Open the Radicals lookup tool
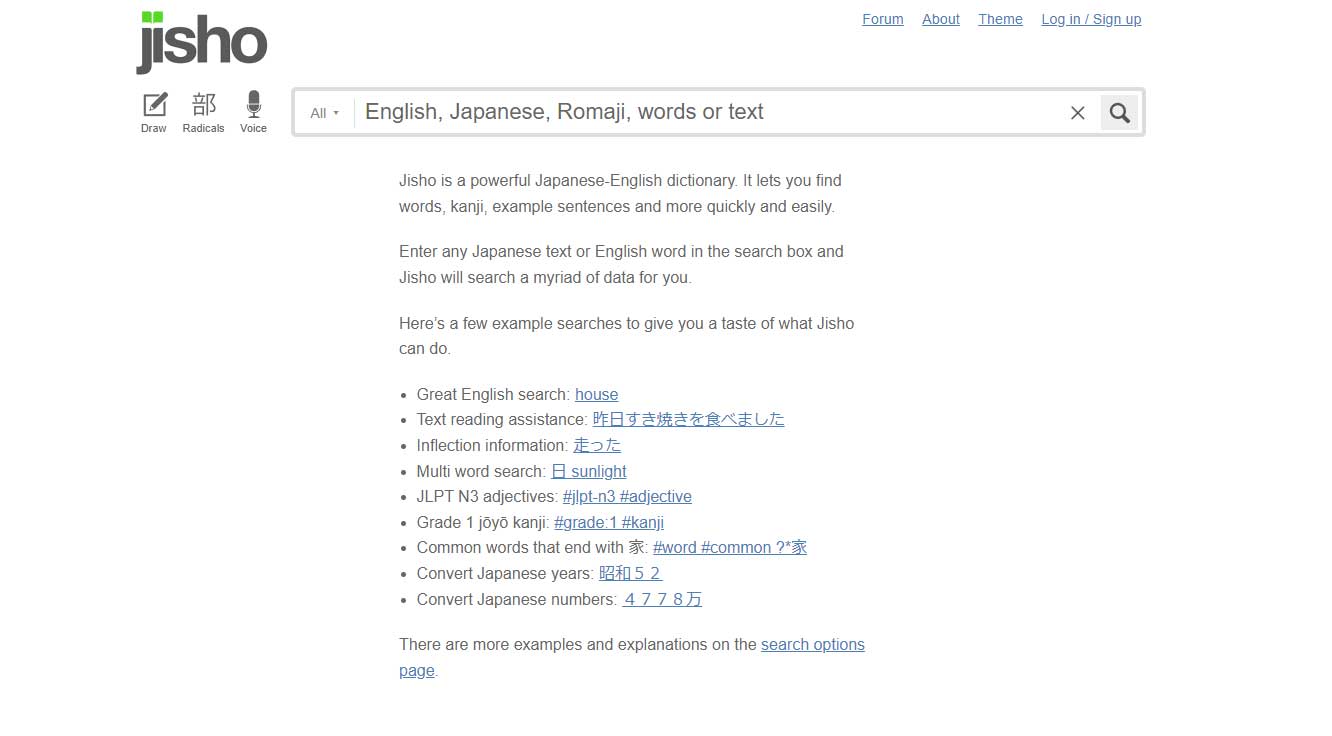The height and width of the screenshot is (736, 1332). pos(203,112)
